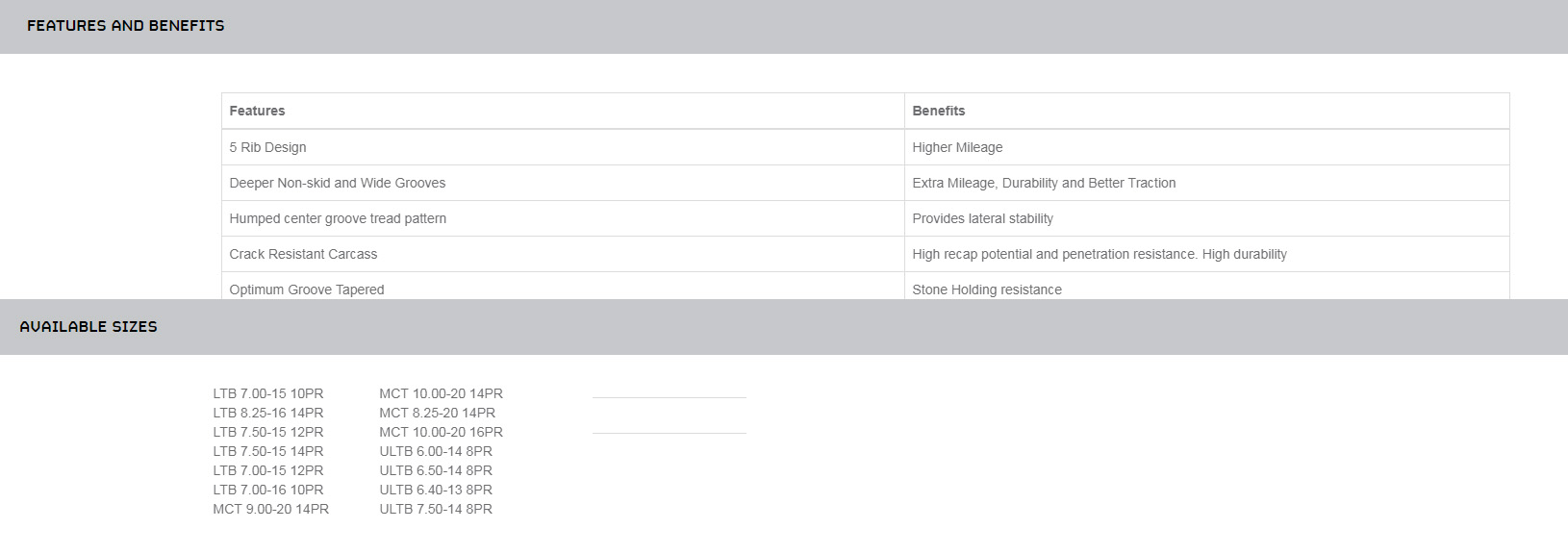Click the Benefits column header

pos(938,112)
